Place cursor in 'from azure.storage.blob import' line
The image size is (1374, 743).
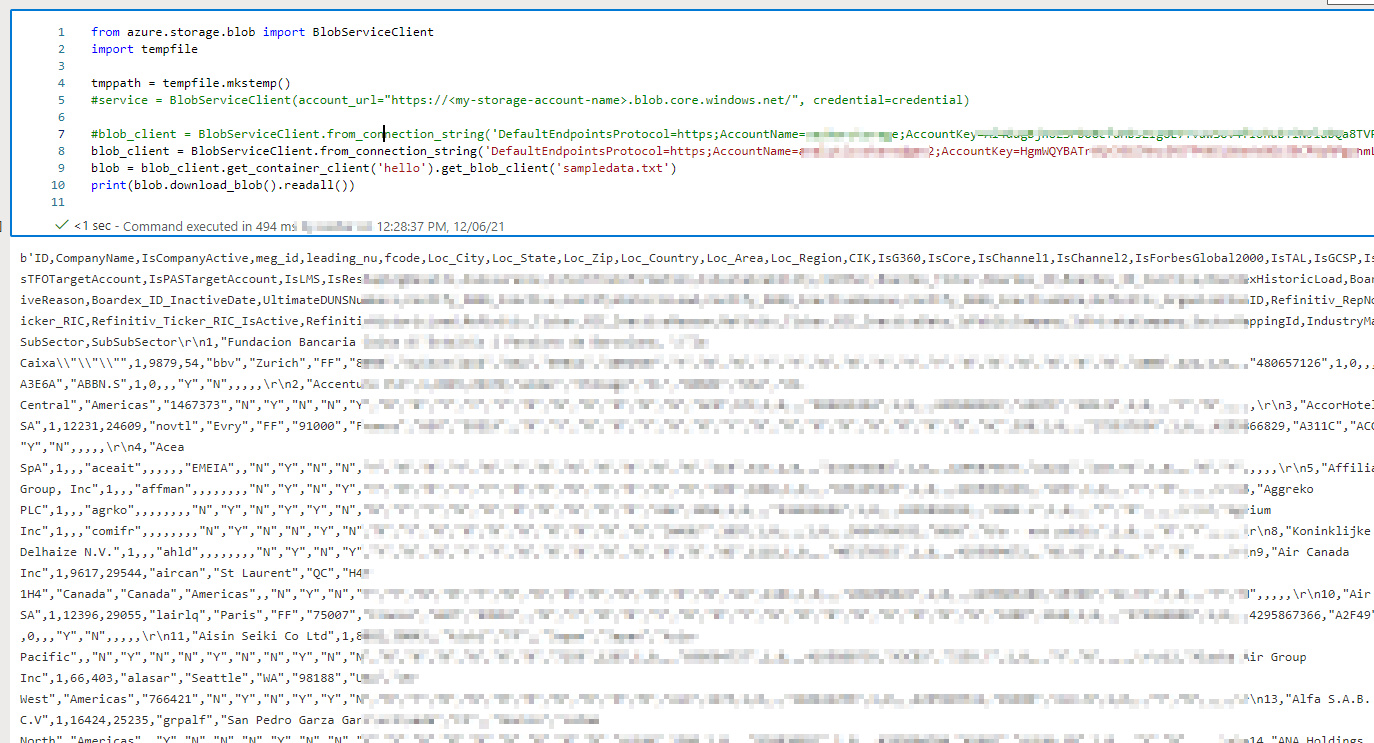[262, 32]
